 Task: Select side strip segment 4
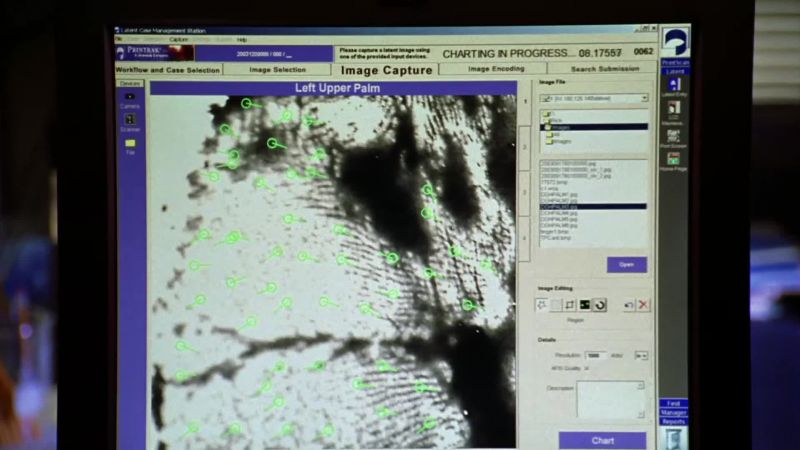pos(525,239)
